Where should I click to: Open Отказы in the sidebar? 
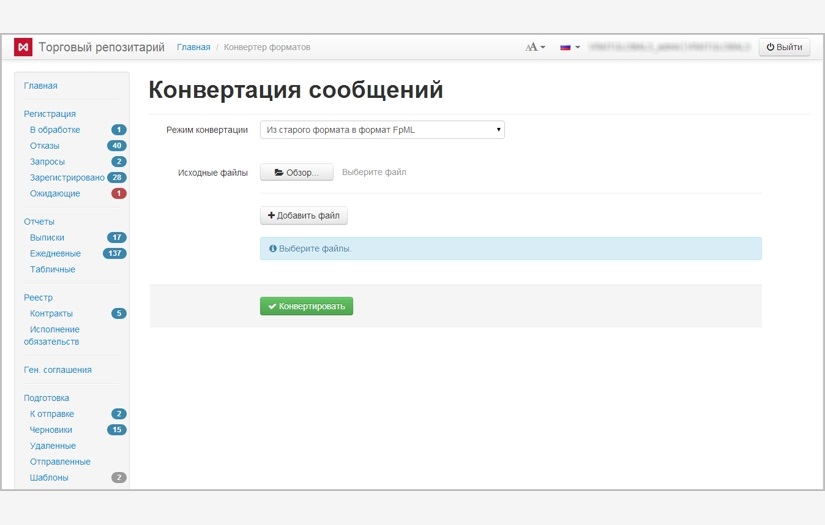tap(44, 145)
